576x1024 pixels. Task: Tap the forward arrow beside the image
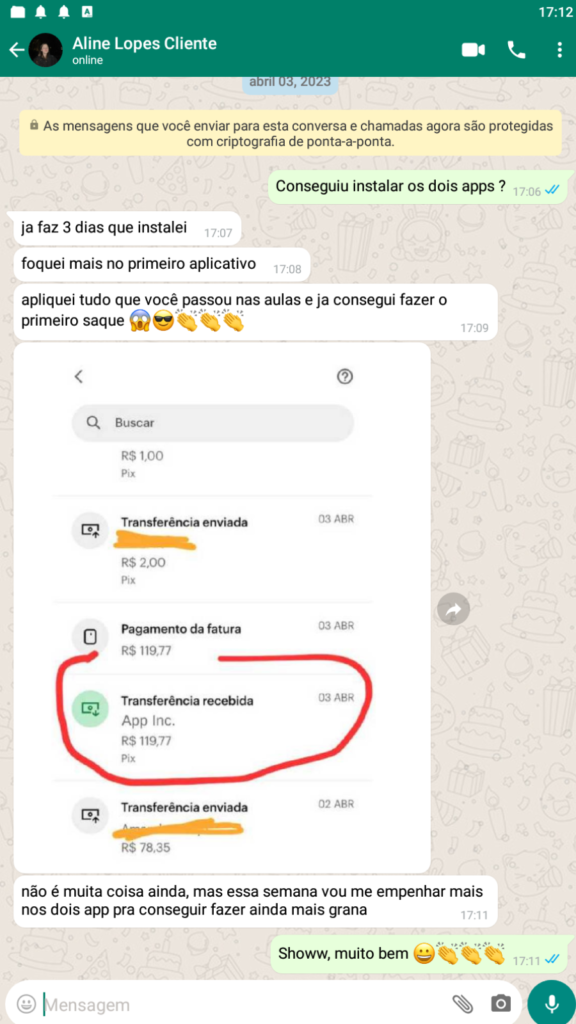[453, 610]
